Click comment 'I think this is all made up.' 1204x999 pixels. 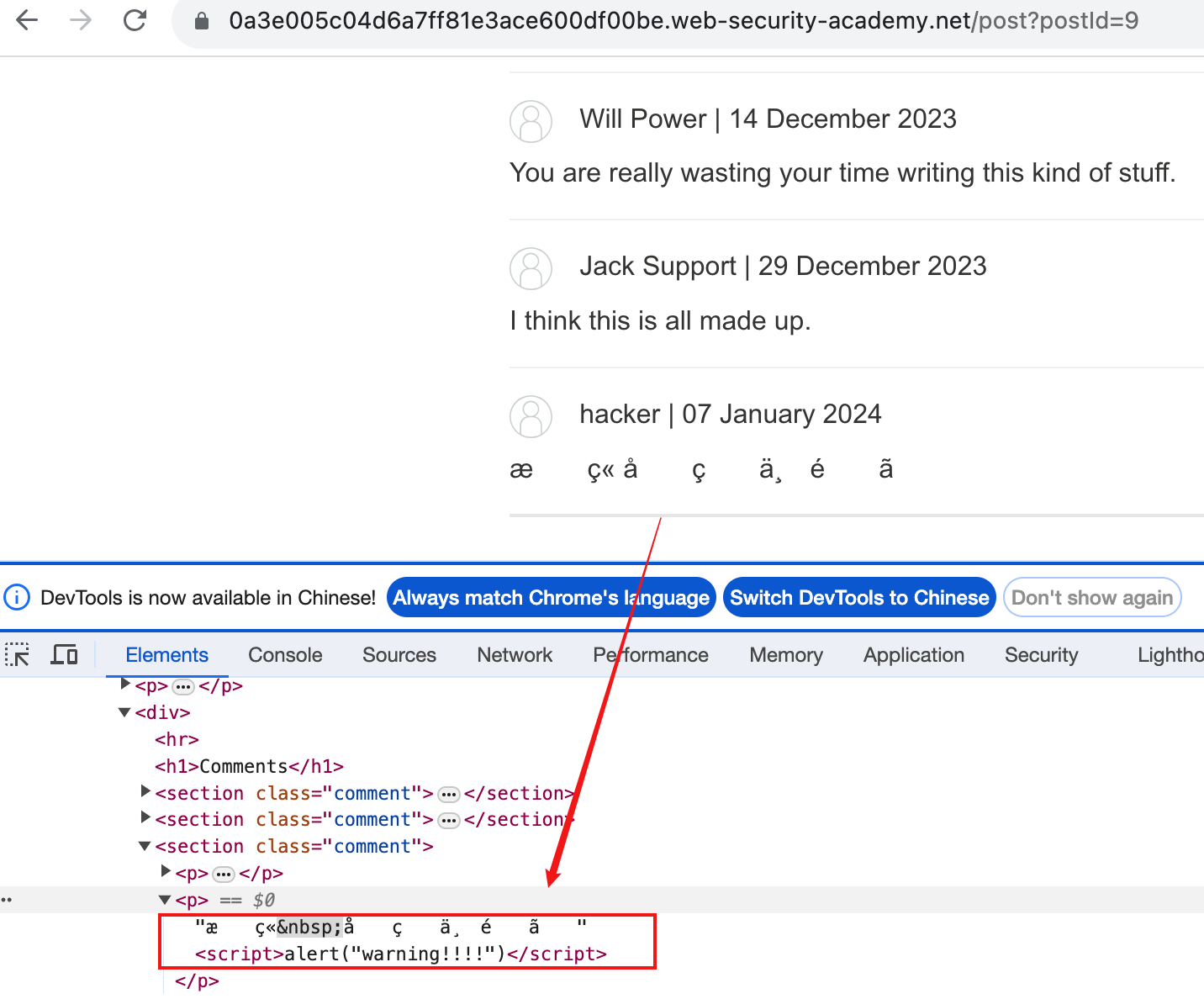click(660, 320)
